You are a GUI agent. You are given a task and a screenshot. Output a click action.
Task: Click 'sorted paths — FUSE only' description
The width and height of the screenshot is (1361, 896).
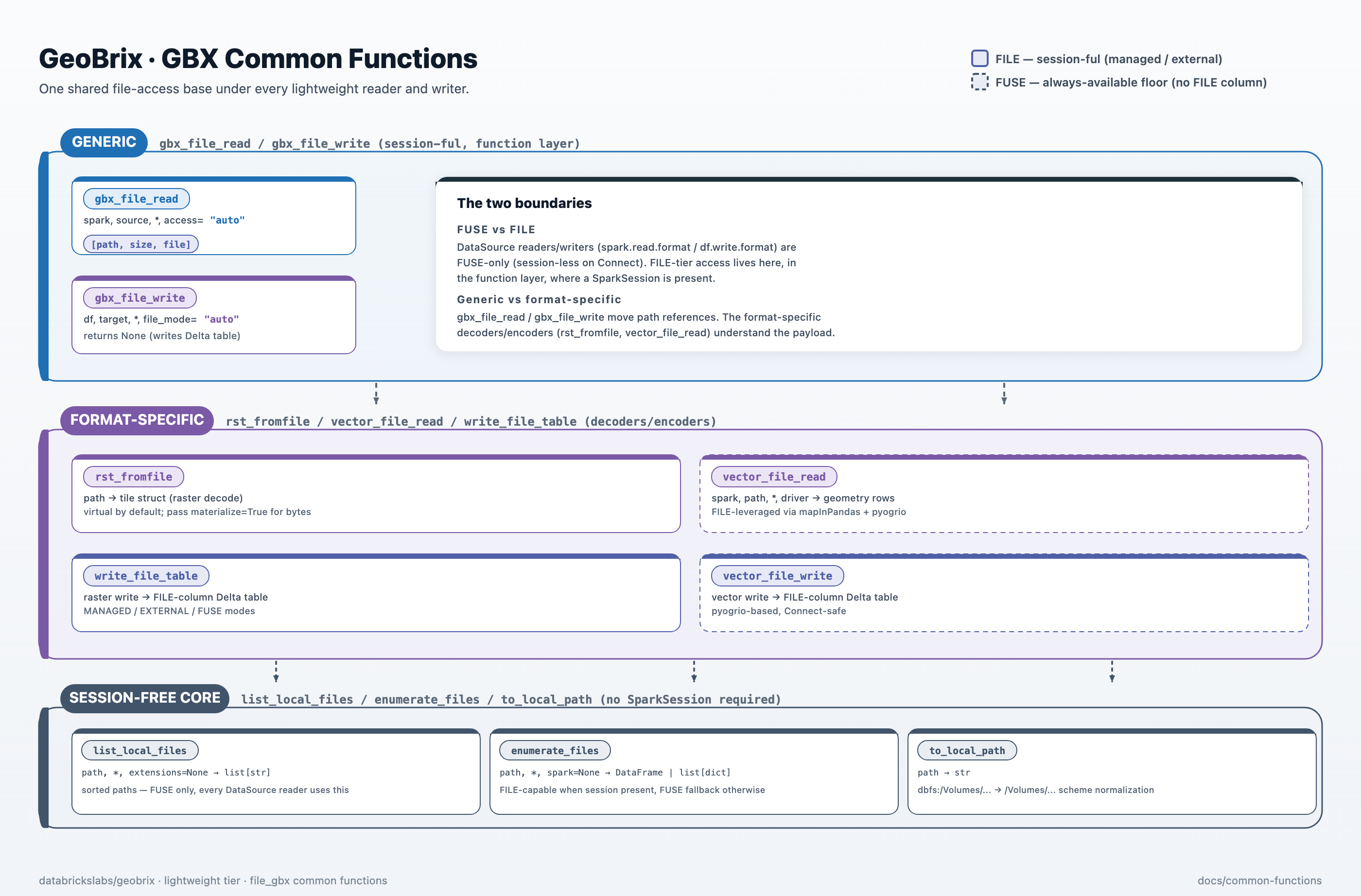click(215, 790)
